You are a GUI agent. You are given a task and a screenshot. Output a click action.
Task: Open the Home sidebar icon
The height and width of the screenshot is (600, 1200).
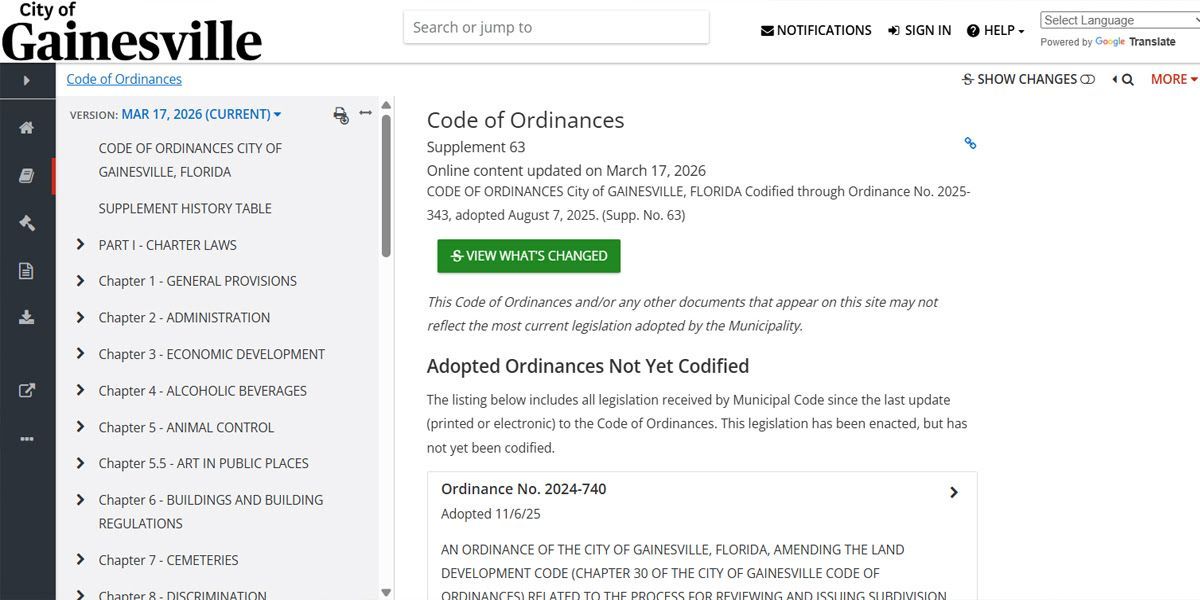tap(27, 127)
